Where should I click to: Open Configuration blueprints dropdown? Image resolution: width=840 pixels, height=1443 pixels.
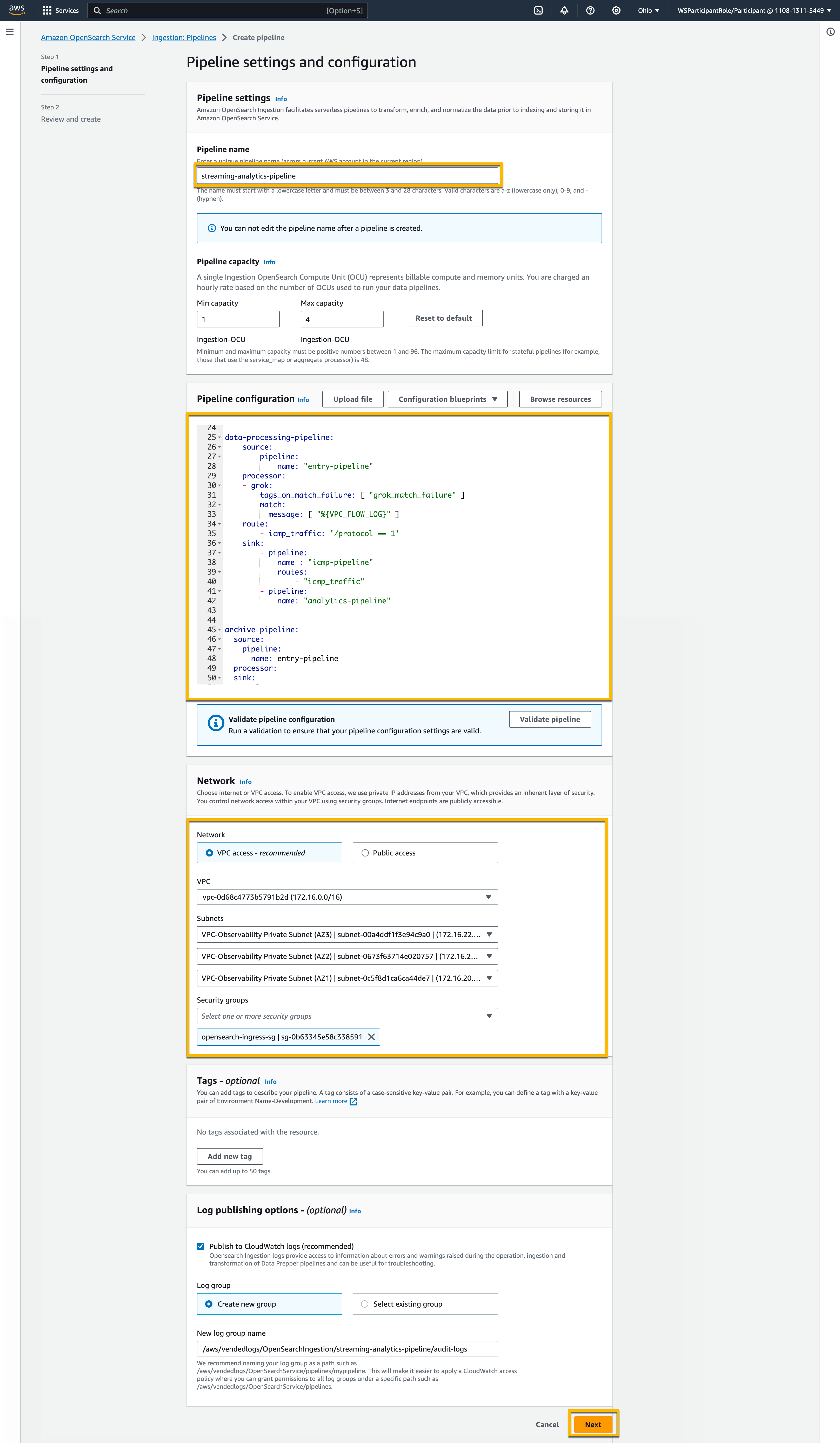pyautogui.click(x=448, y=399)
